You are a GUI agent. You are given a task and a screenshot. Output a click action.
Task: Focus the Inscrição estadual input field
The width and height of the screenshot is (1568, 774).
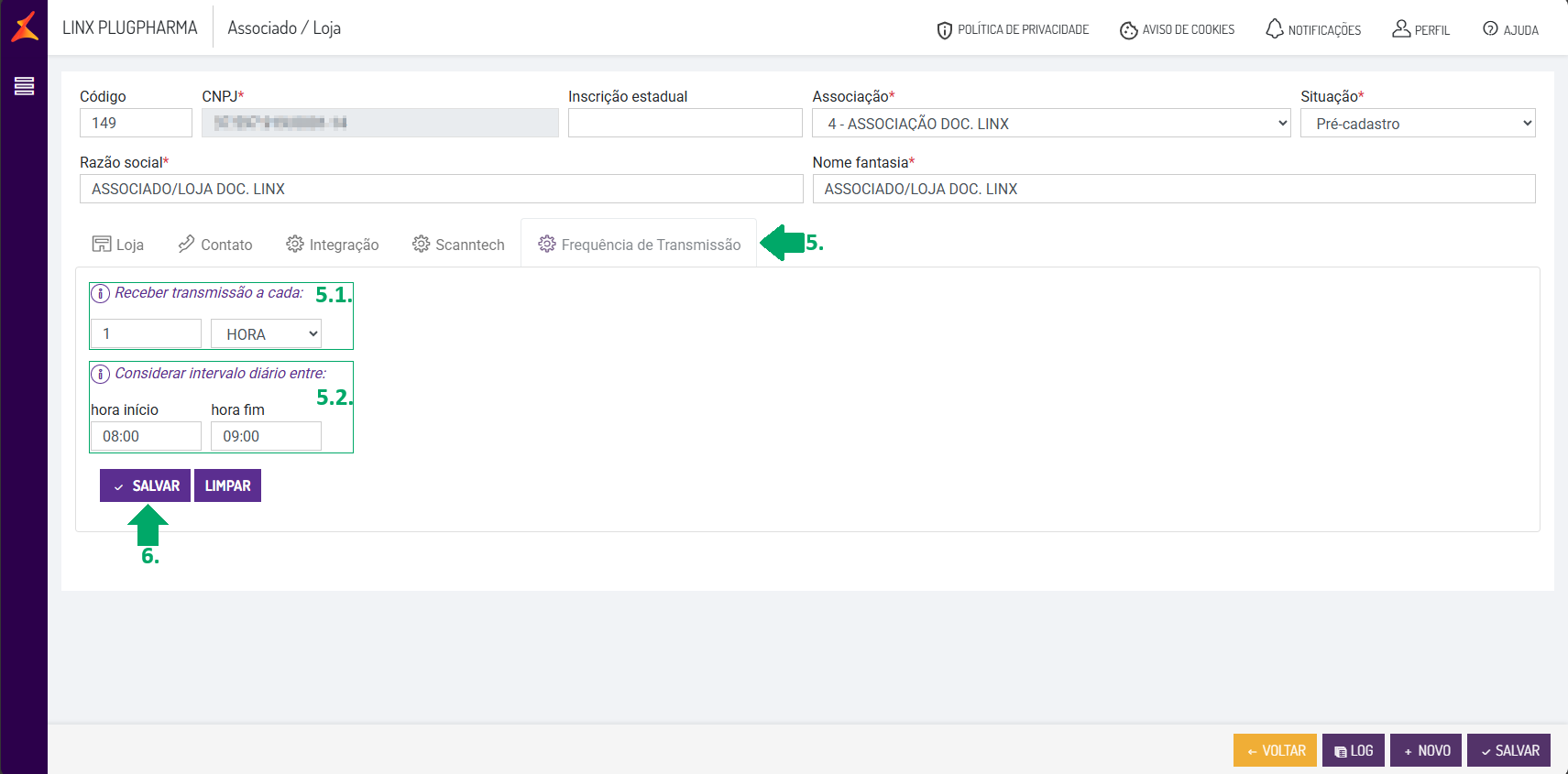tap(685, 124)
